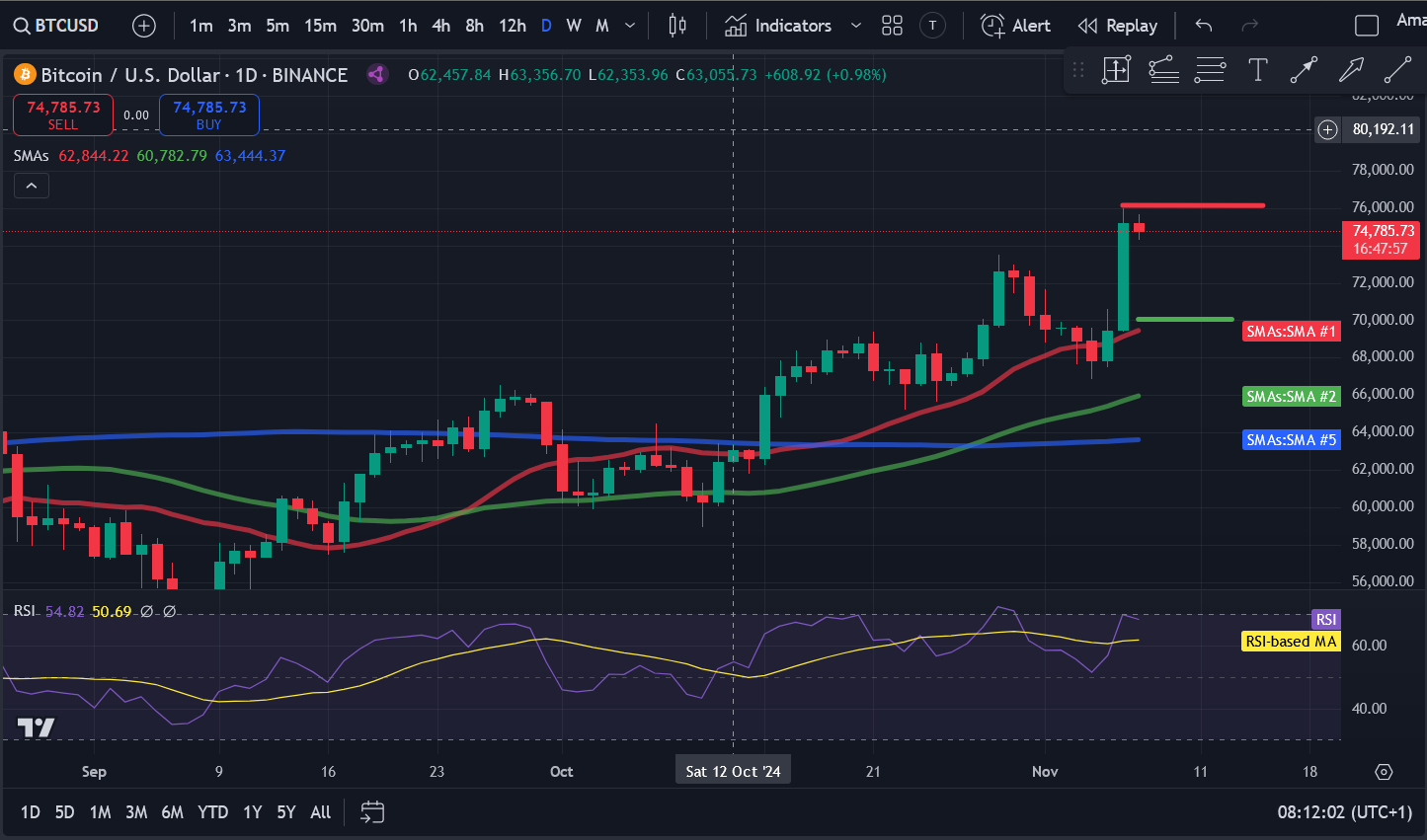Set range to 1D

click(31, 812)
